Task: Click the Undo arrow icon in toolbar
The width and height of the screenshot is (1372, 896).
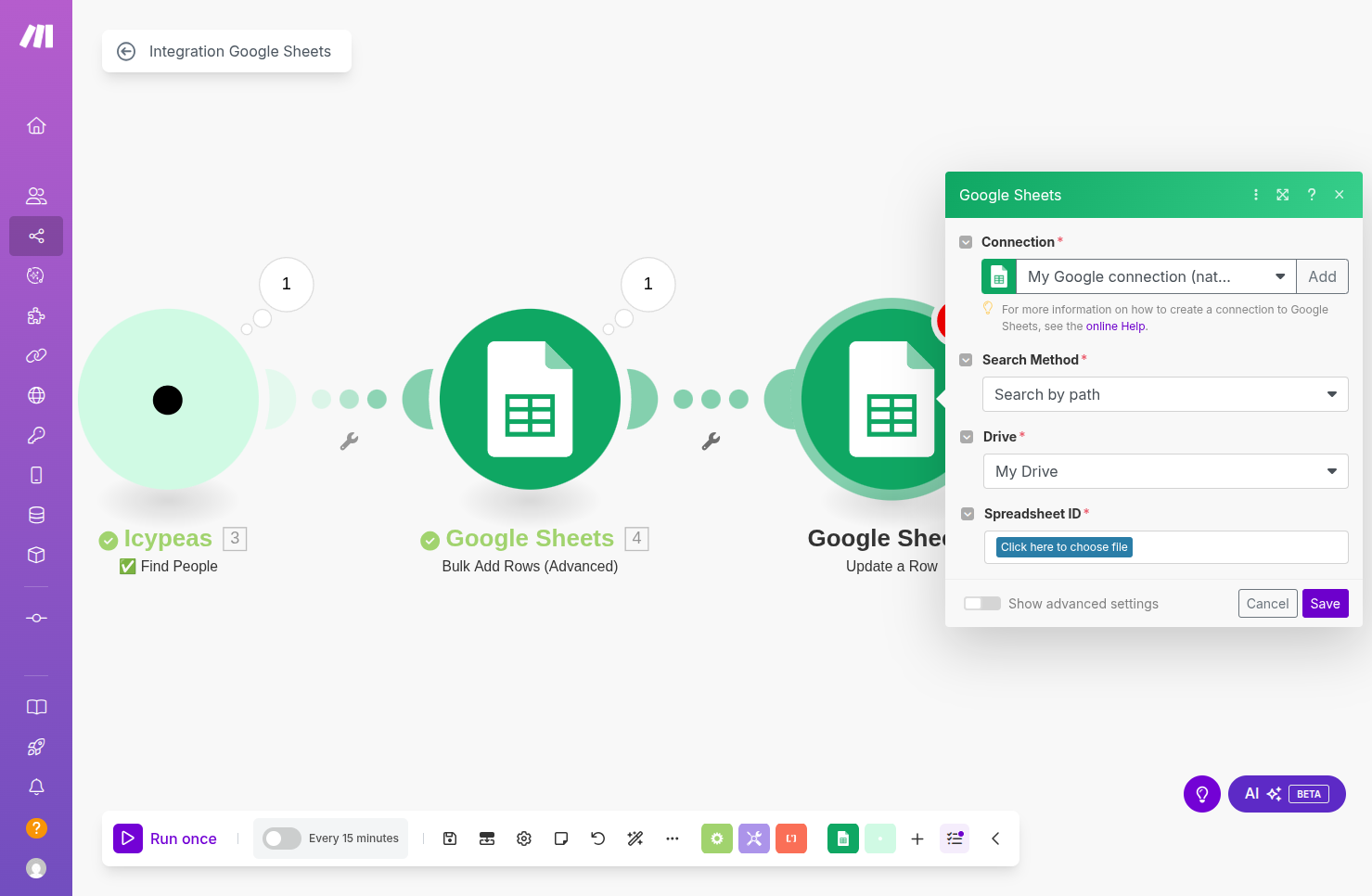Action: click(598, 838)
